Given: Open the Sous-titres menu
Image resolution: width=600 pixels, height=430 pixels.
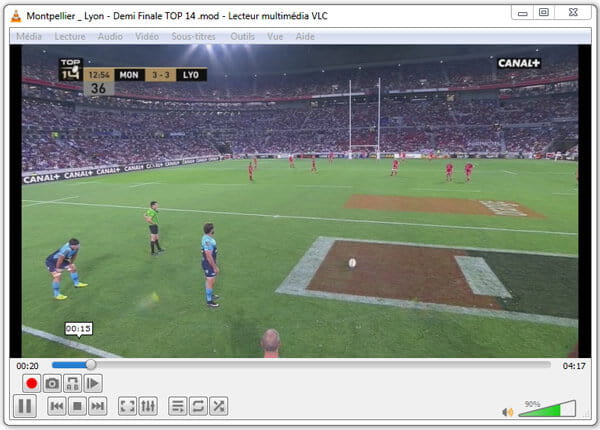Looking at the screenshot, I should (x=194, y=36).
